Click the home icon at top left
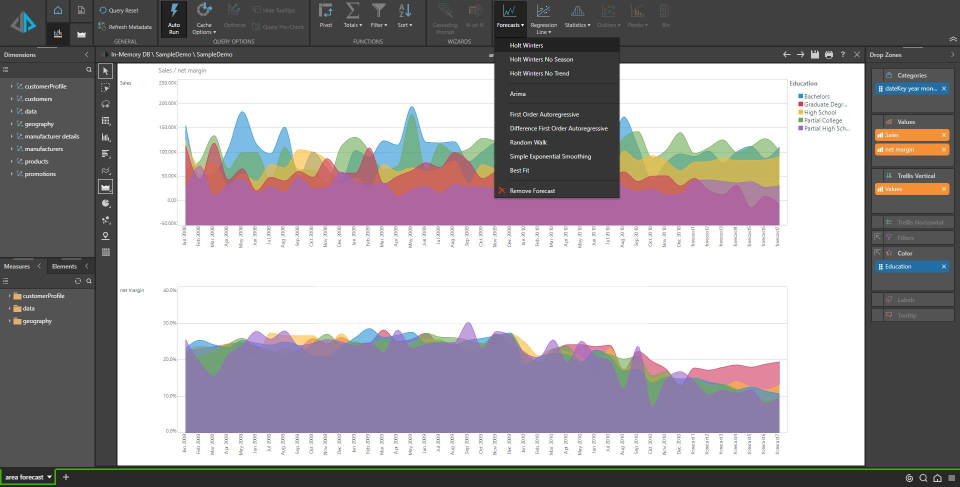The image size is (960, 487). [58, 10]
